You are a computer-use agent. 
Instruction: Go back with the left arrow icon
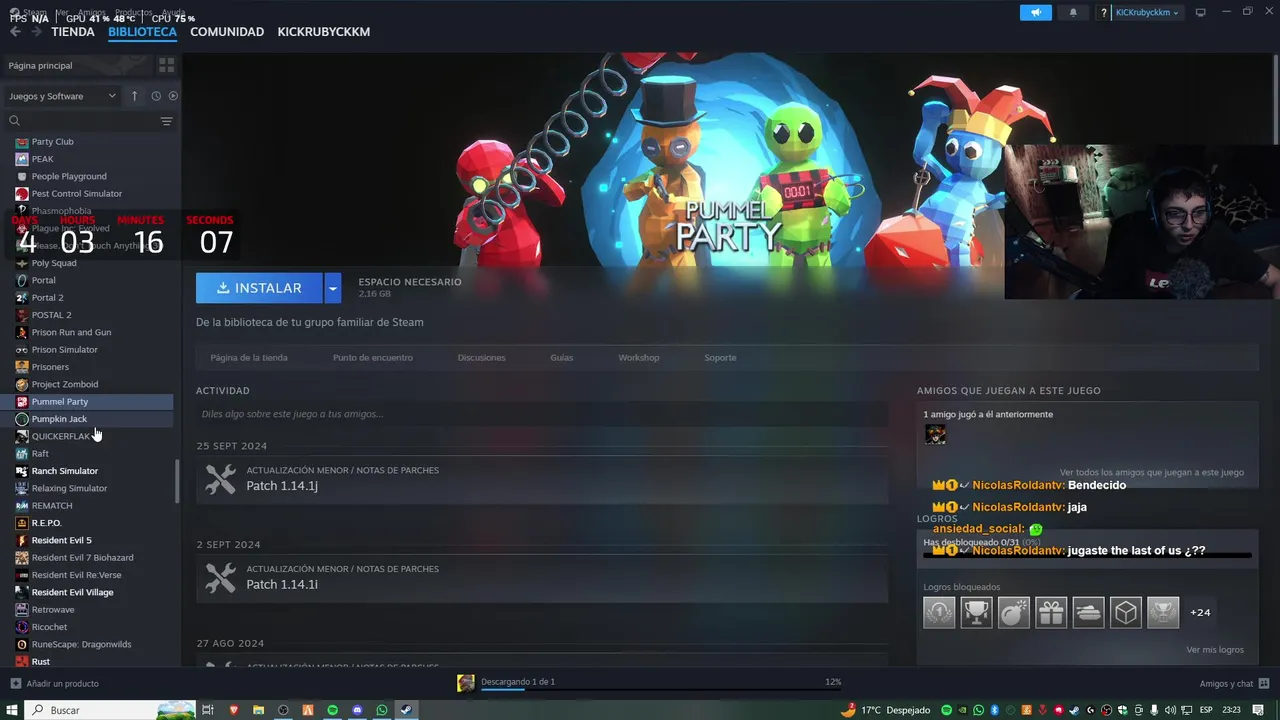tap(15, 32)
